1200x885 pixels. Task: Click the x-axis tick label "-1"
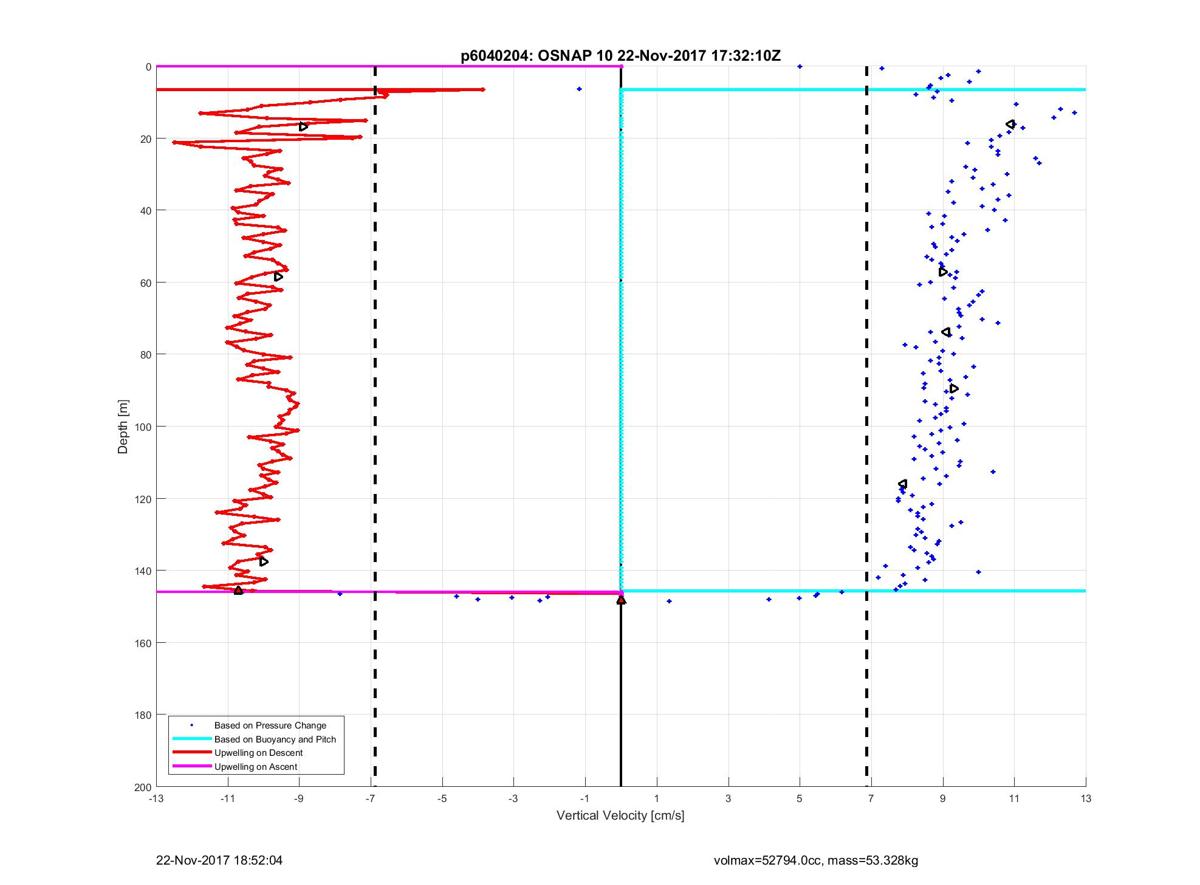585,798
